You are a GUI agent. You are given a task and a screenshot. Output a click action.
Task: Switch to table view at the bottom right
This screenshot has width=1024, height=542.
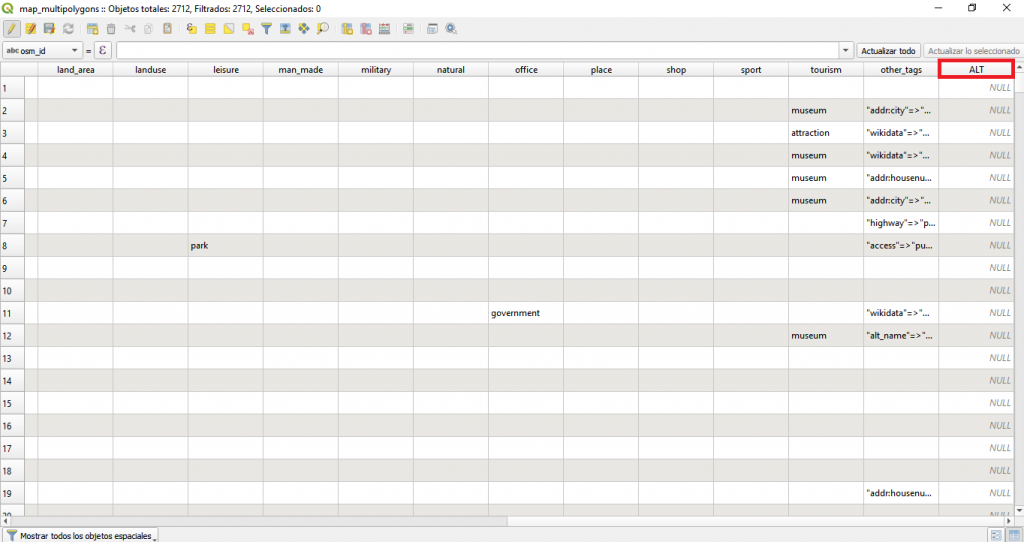1012,535
